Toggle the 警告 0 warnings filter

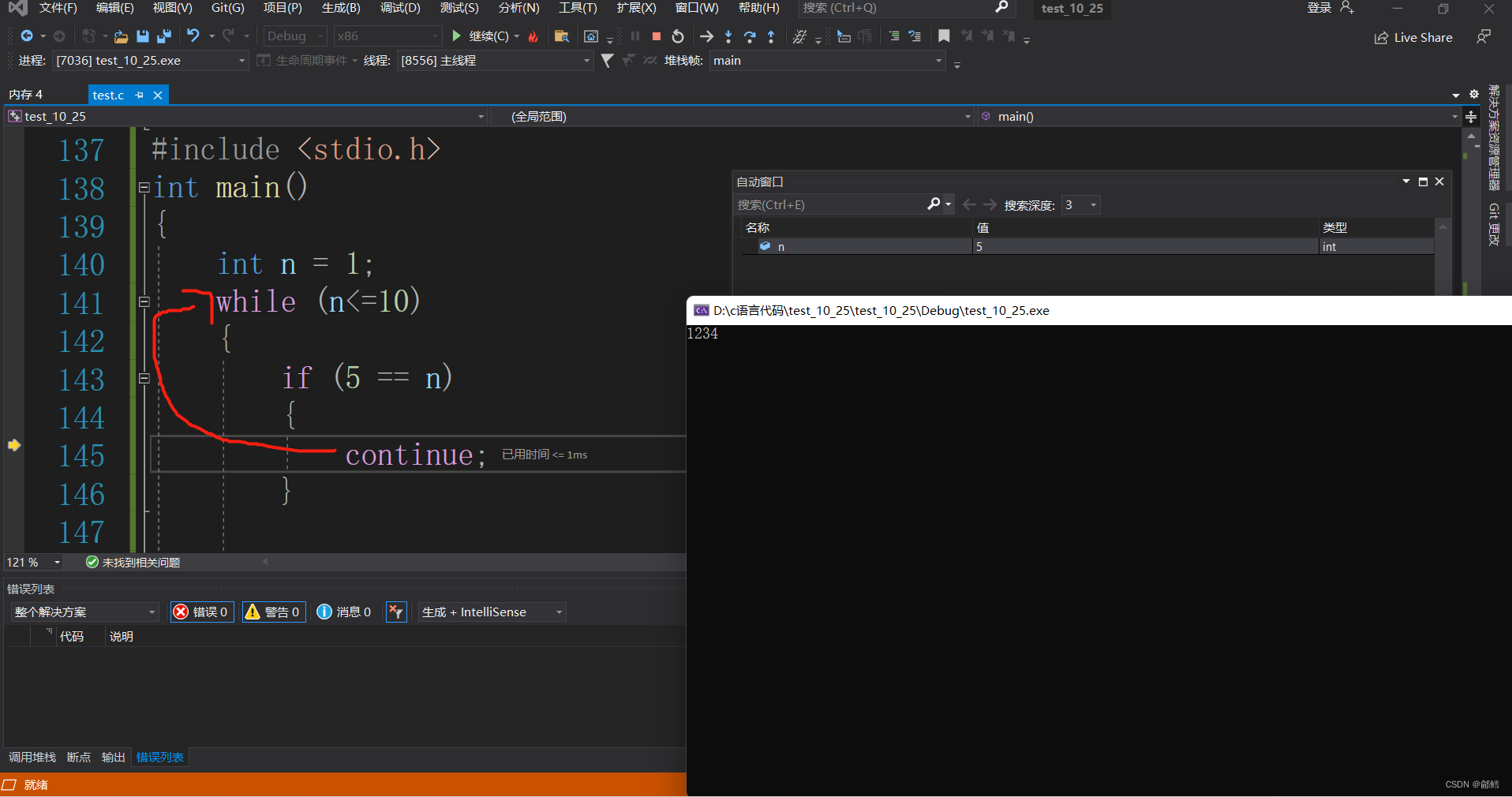[x=274, y=612]
